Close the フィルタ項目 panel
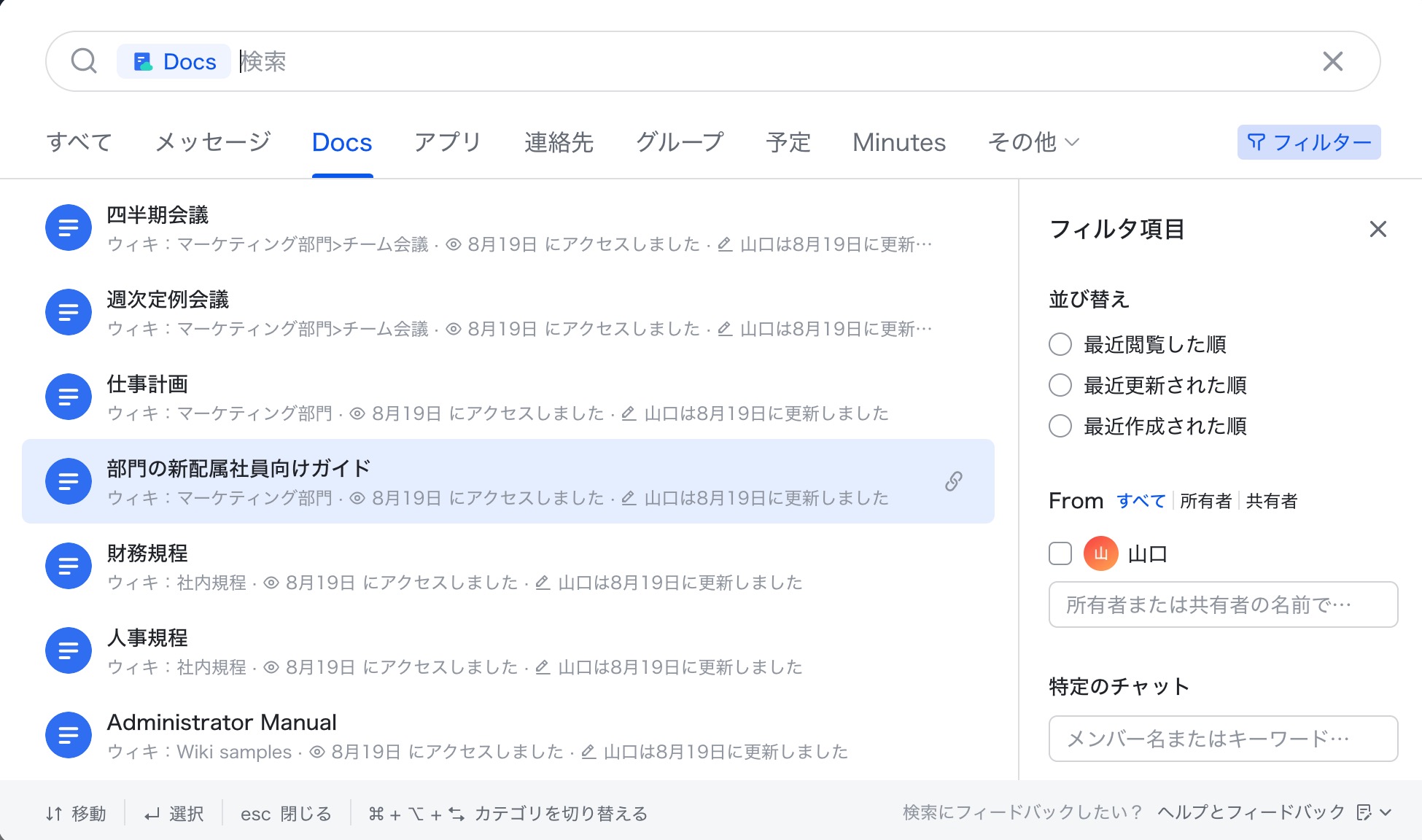 click(1378, 229)
